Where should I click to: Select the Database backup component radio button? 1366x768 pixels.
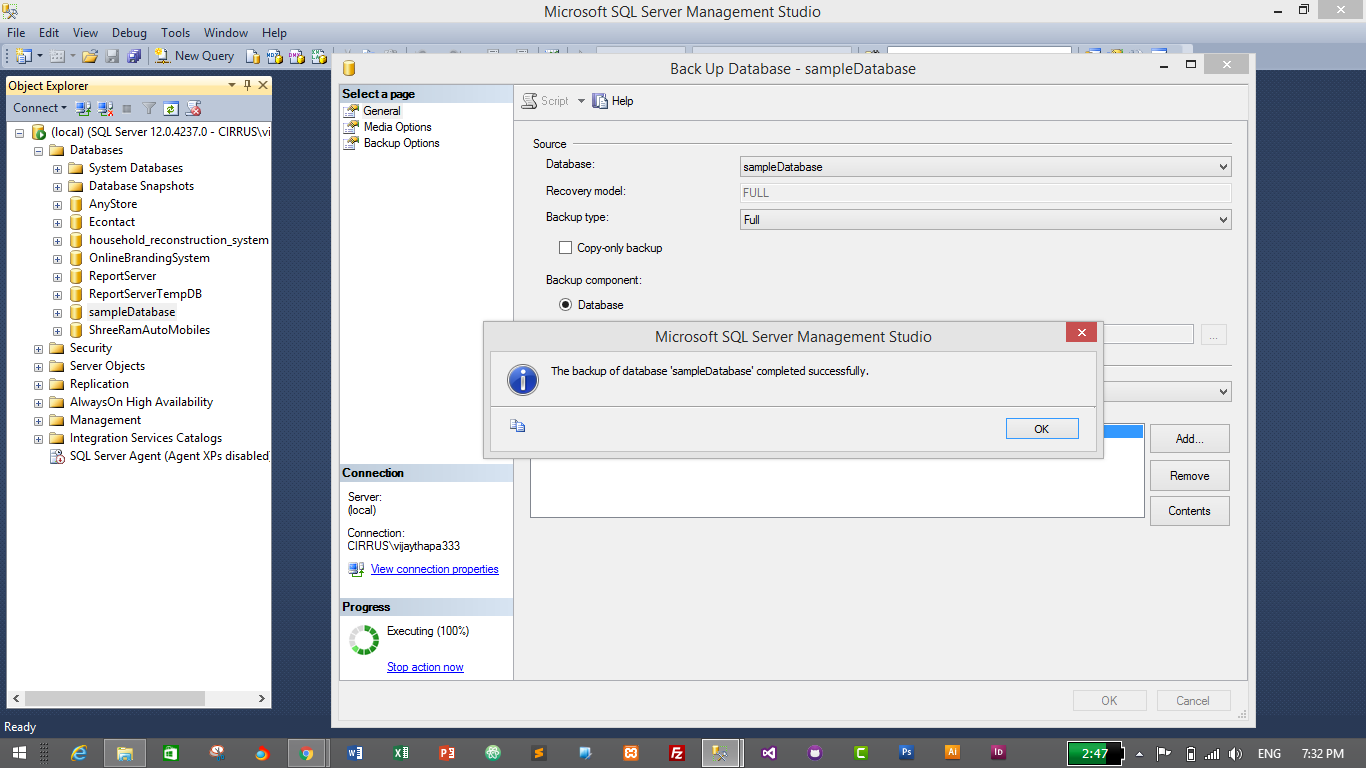coord(568,304)
